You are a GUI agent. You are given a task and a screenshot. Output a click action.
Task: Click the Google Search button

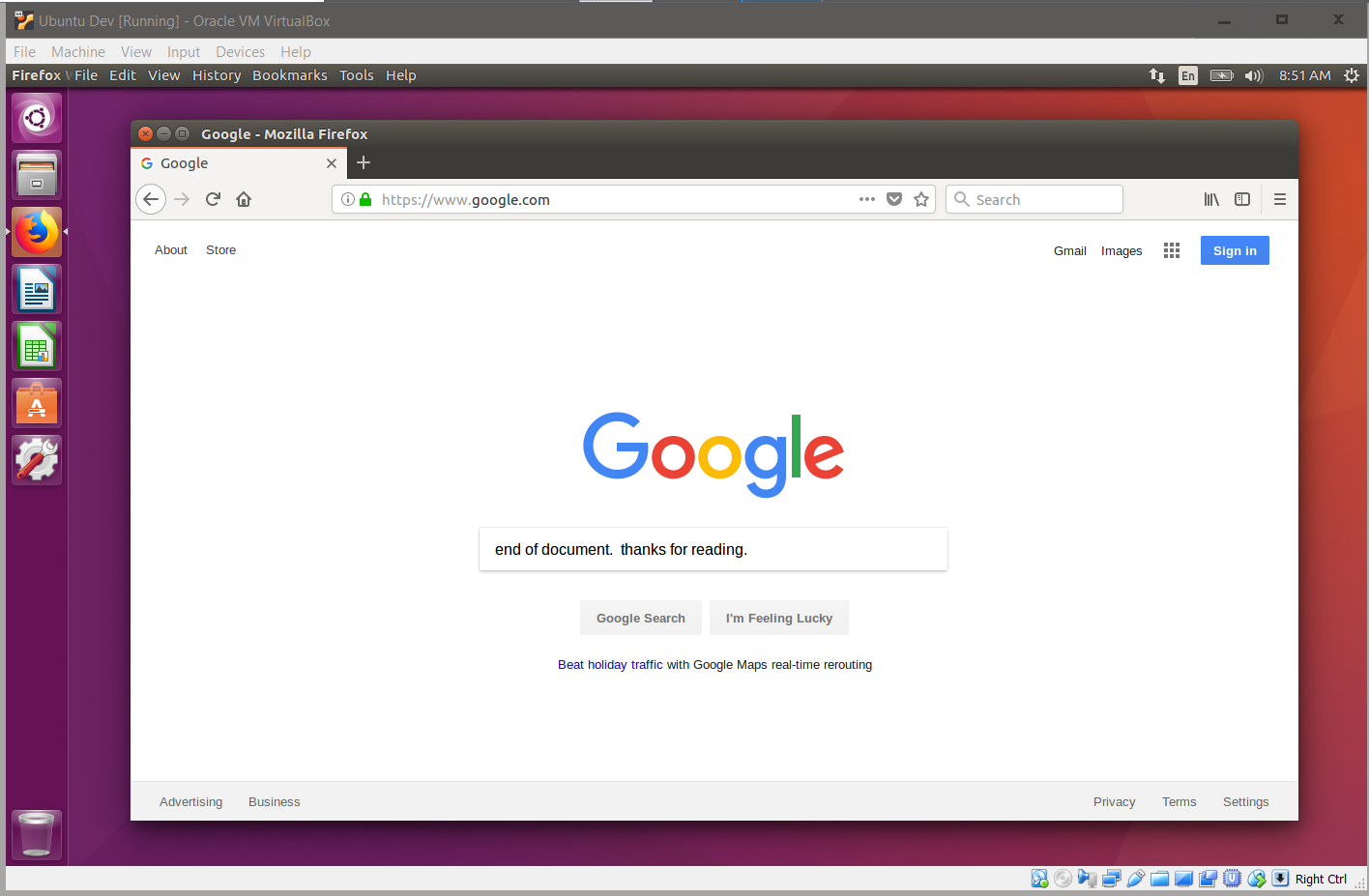641,618
